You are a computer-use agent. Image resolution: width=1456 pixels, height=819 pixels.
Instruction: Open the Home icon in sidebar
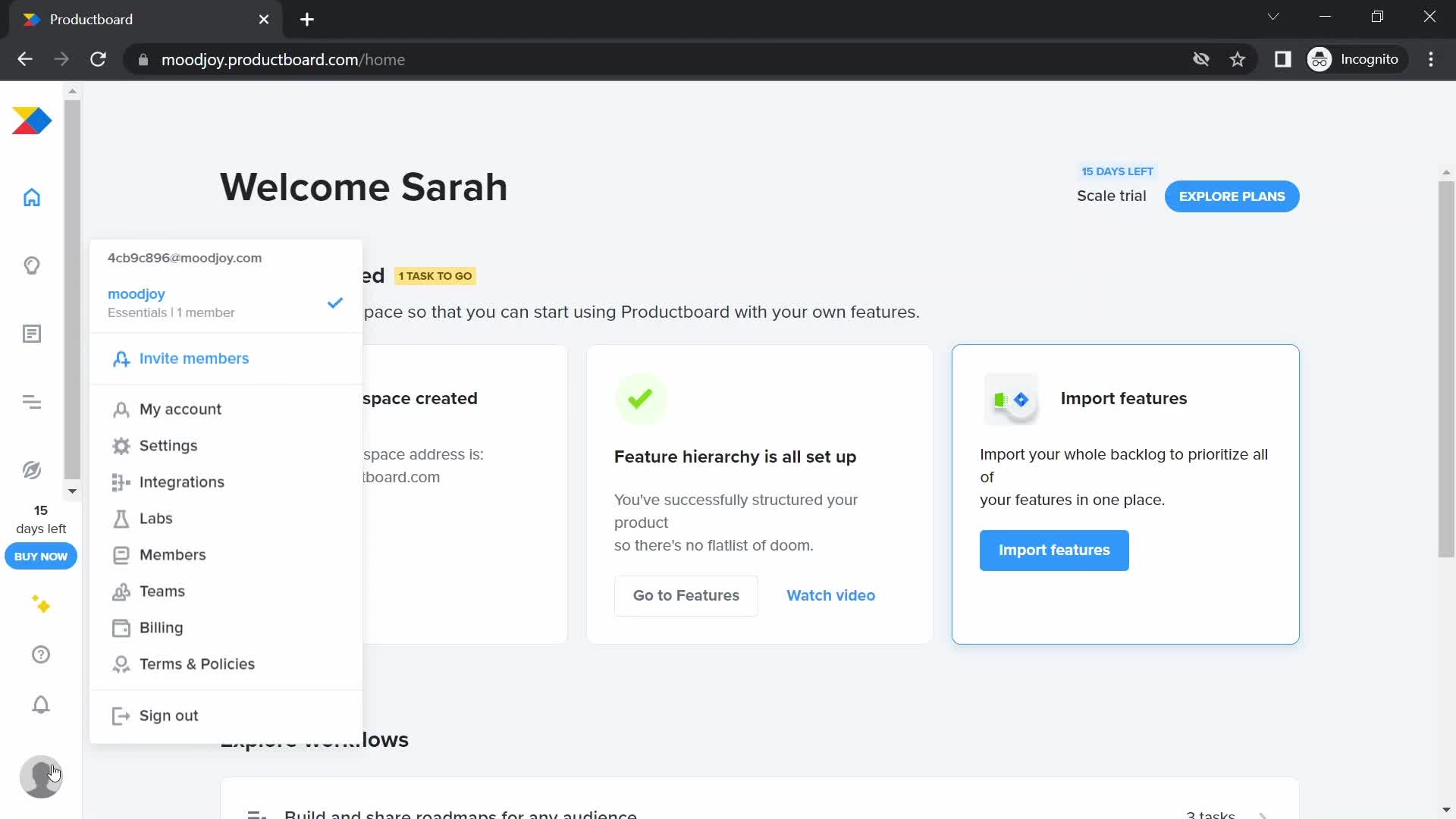(x=32, y=197)
